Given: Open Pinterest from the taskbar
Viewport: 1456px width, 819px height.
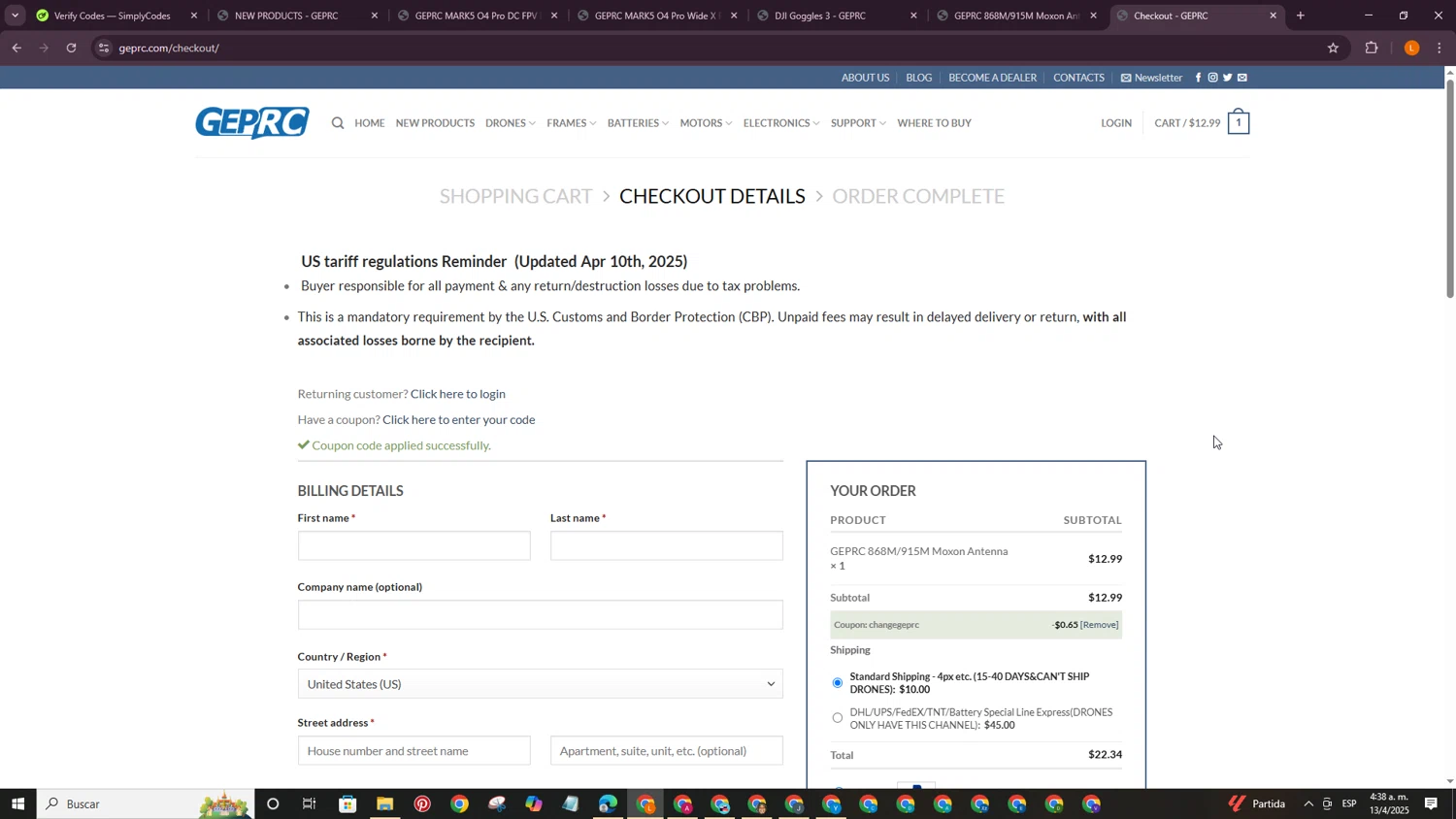Looking at the screenshot, I should (422, 804).
